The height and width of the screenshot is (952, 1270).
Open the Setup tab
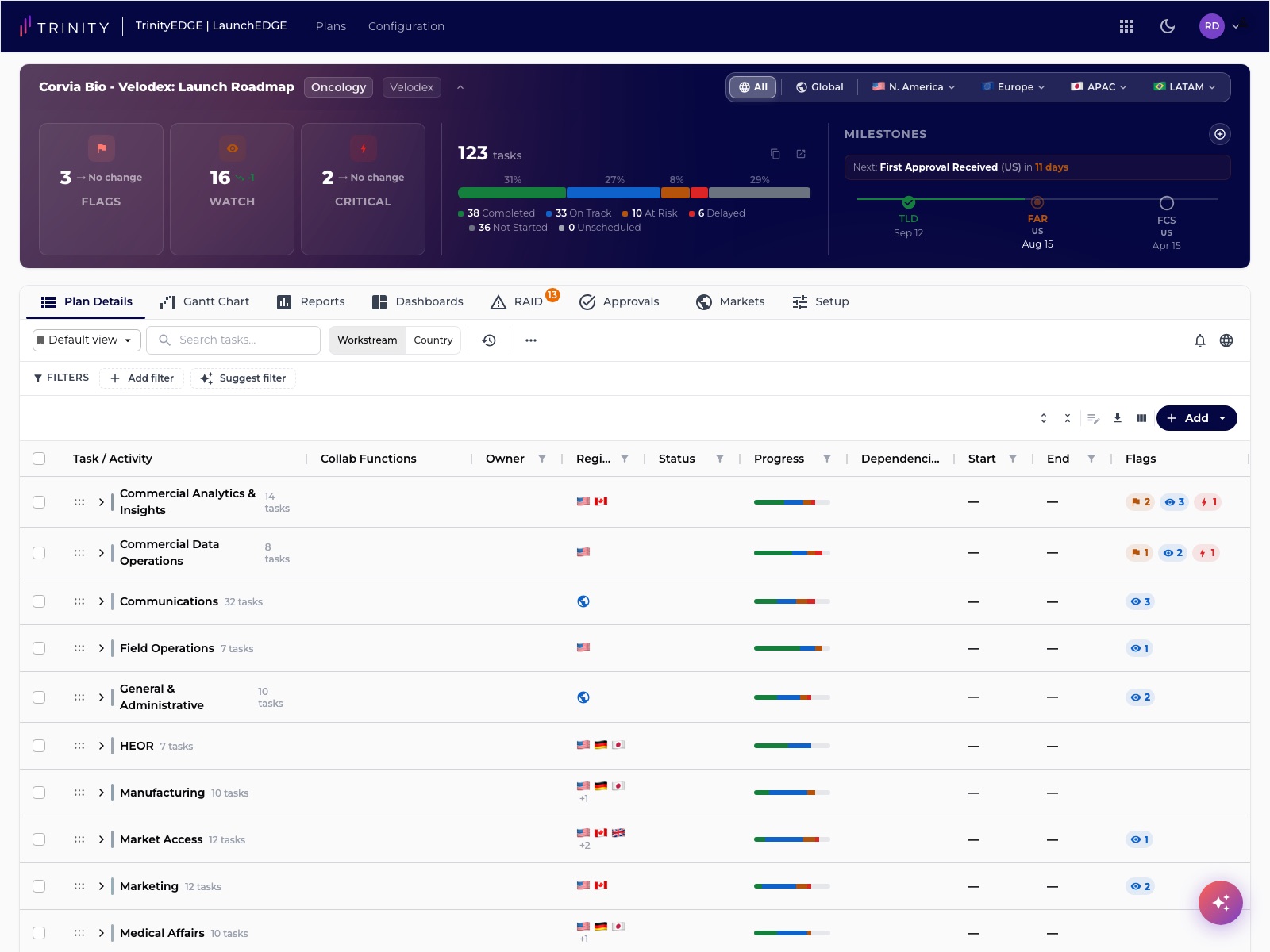point(821,301)
